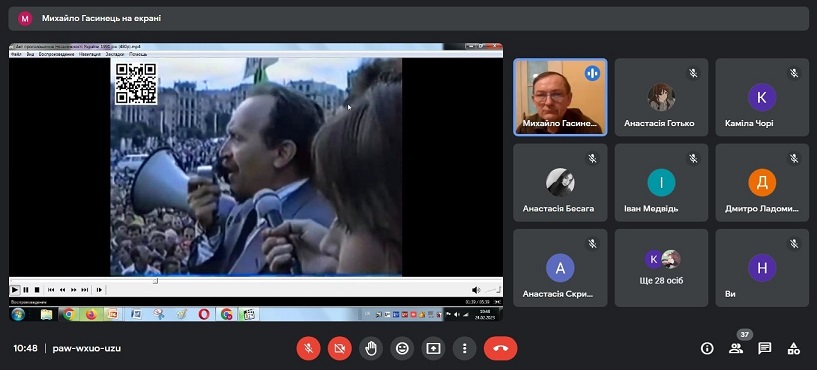Screen dimensions: 817x370
Task: Click the video seek bar handle
Action: coord(155,281)
